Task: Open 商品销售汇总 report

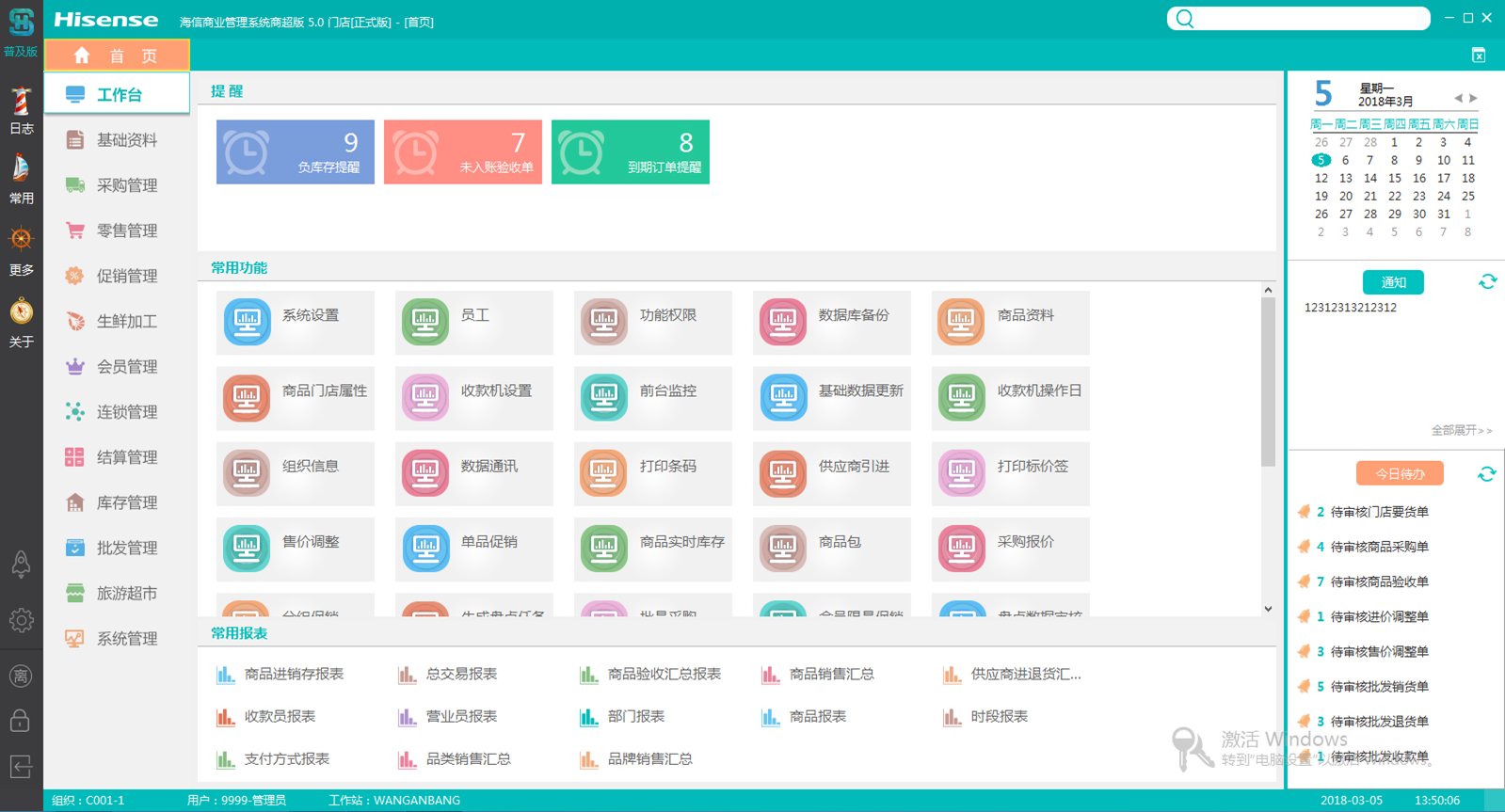Action: click(x=818, y=674)
